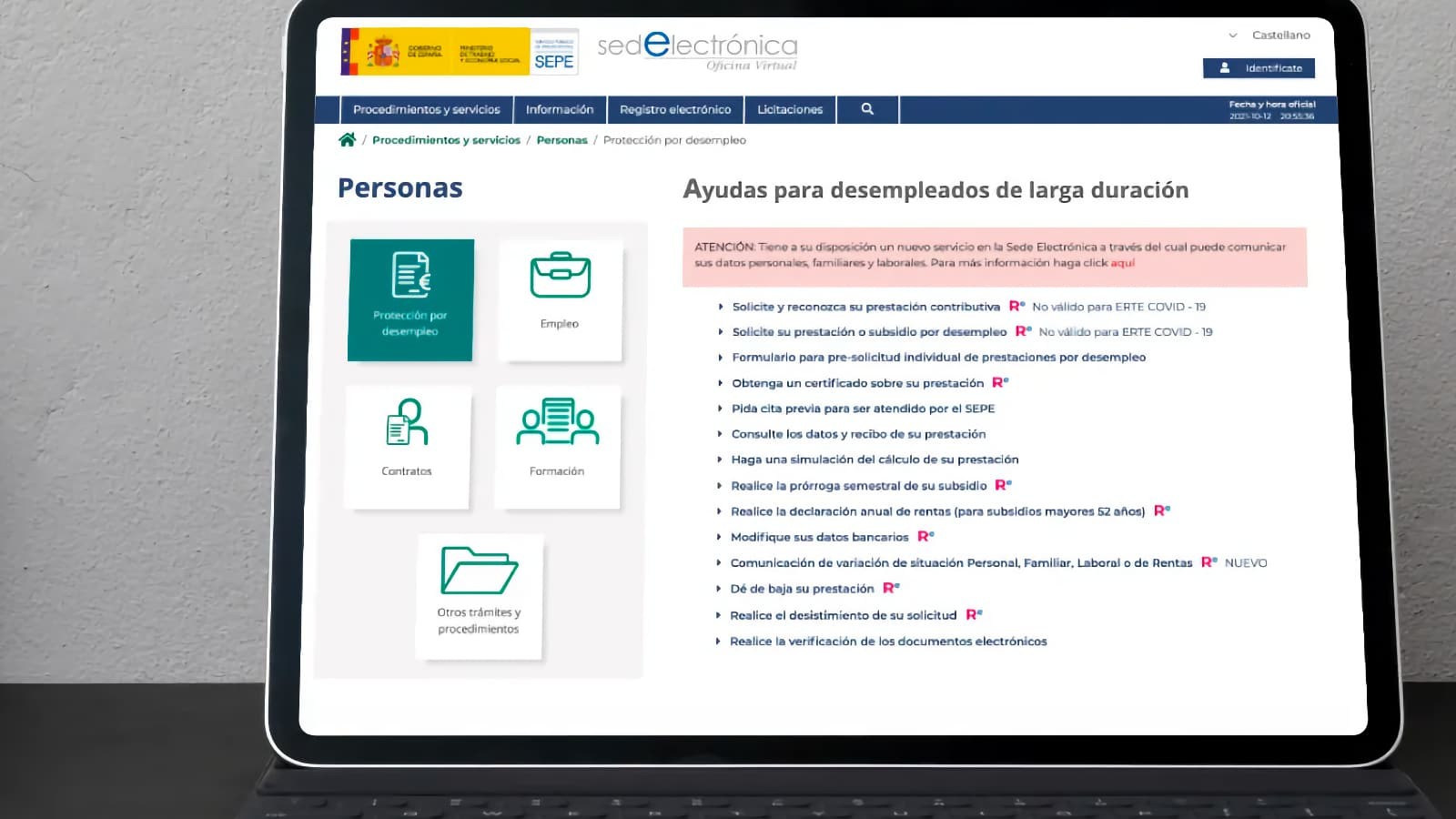1456x819 pixels.
Task: Open Otros trámites y procedimientos folder icon
Action: pyautogui.click(x=479, y=570)
